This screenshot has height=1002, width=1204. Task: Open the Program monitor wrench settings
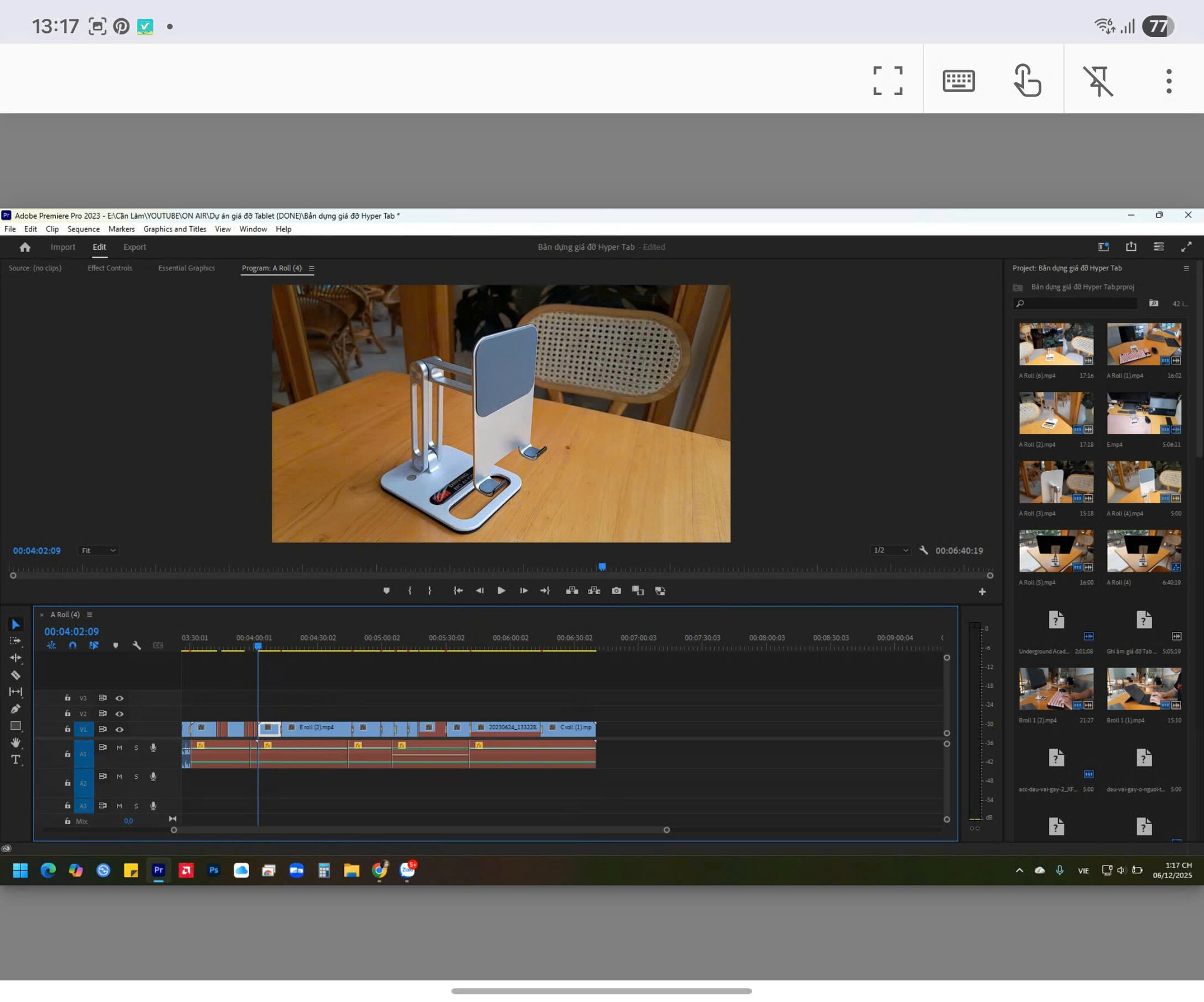pos(924,551)
